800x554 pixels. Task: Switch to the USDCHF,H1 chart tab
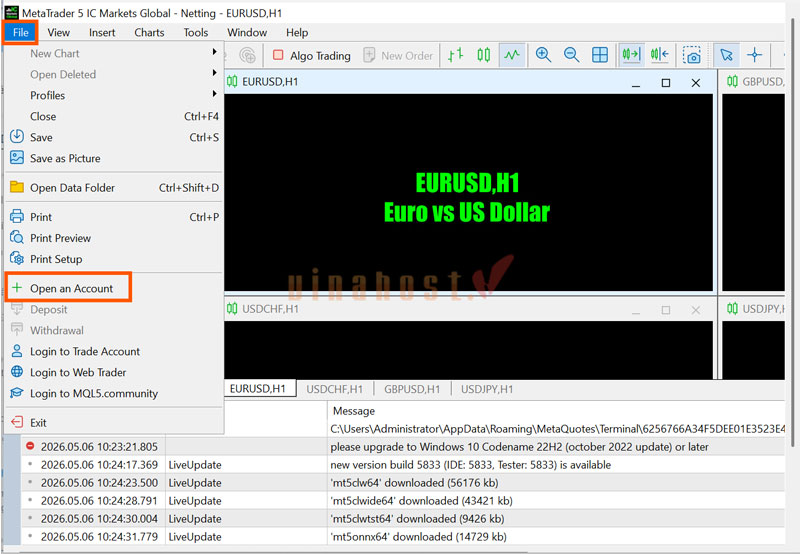335,389
